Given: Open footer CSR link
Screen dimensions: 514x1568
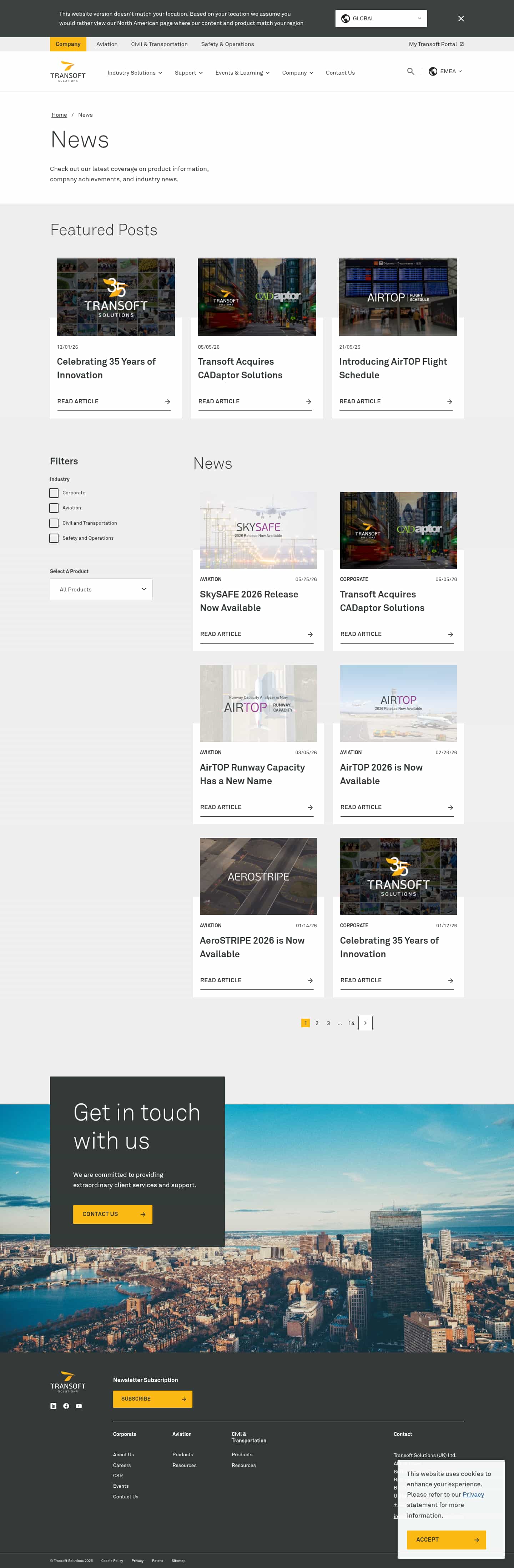Looking at the screenshot, I should (117, 1476).
